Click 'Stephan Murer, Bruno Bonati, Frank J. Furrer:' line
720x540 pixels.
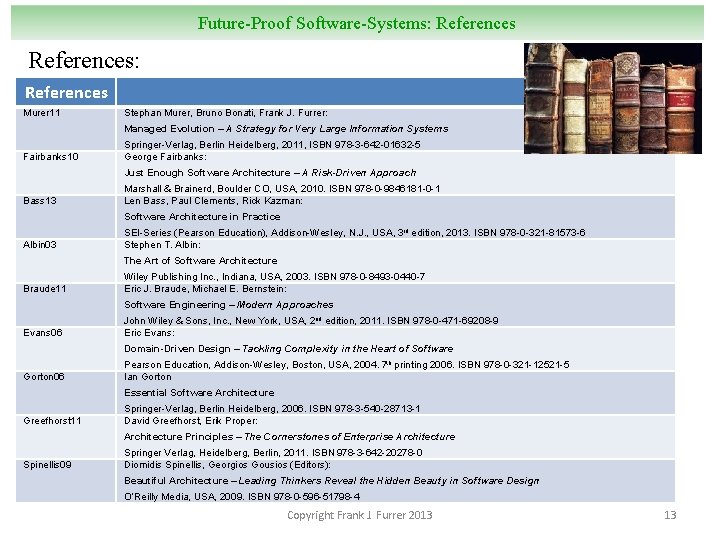pos(226,113)
